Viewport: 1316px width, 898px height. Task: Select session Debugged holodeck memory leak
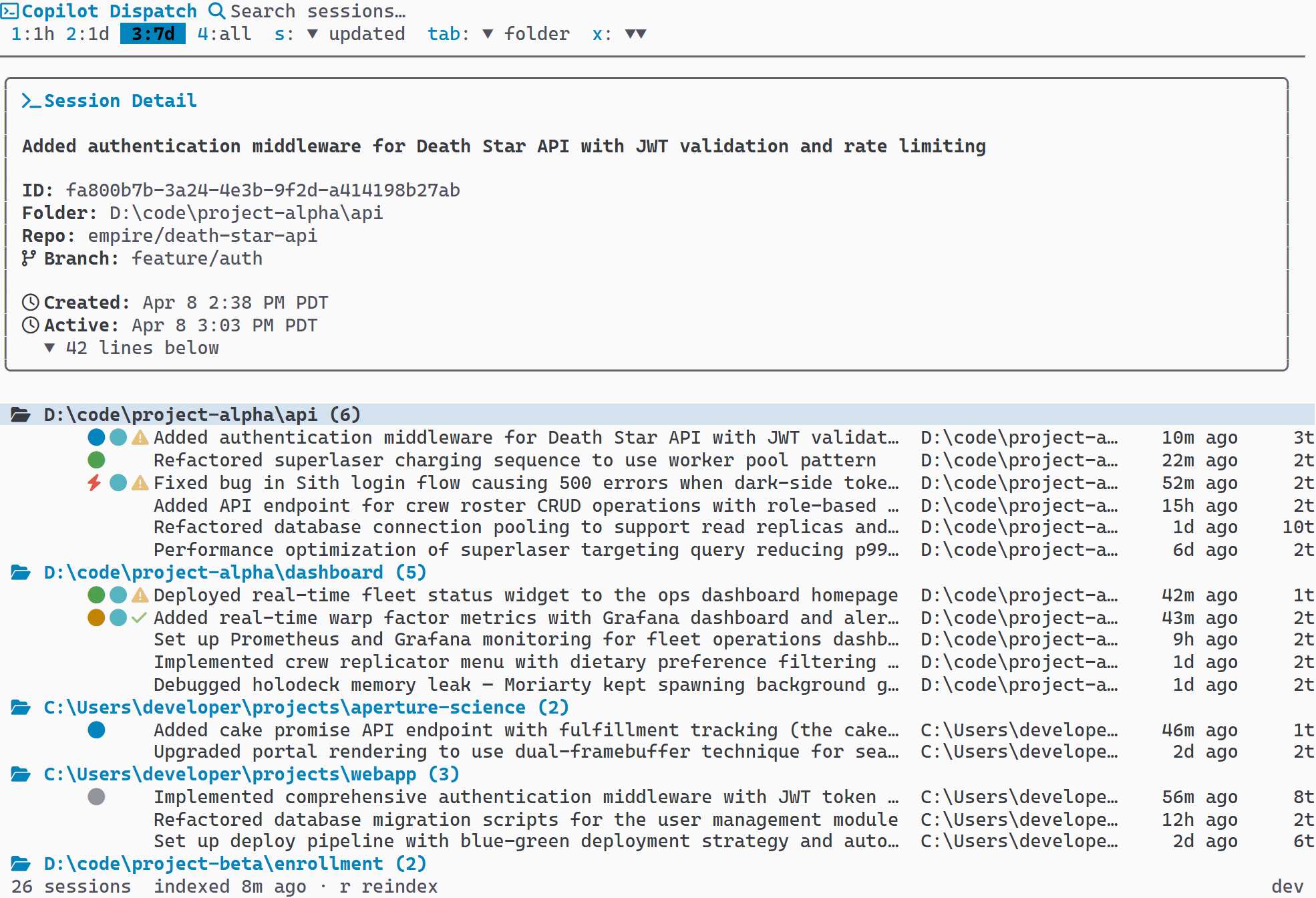[657, 685]
